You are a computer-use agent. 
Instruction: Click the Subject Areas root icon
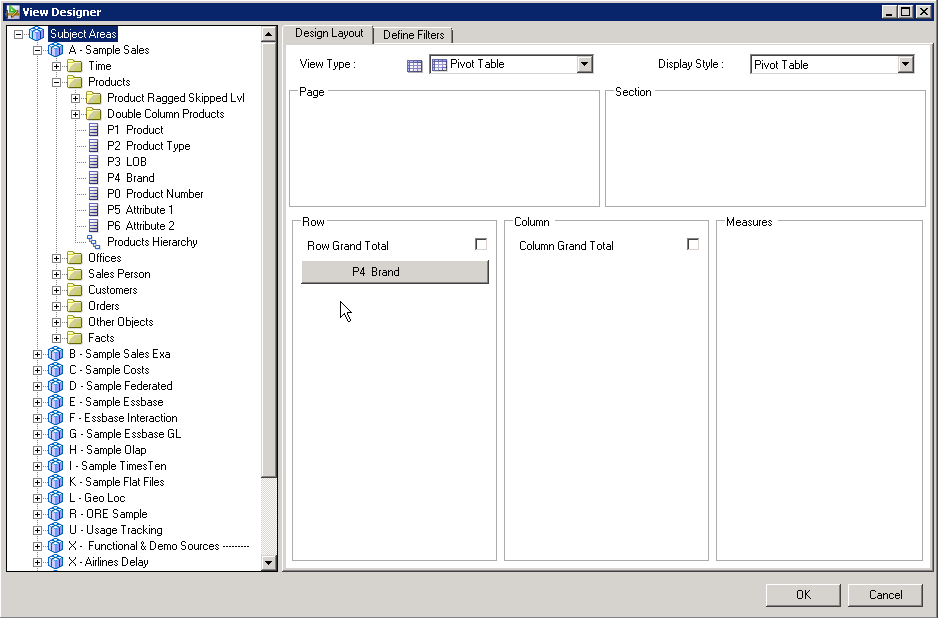click(37, 33)
